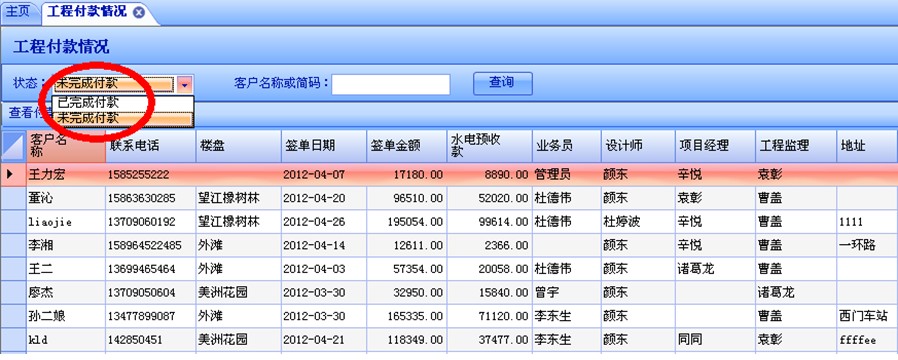Click amount 195054.00 cell

(x=406, y=222)
